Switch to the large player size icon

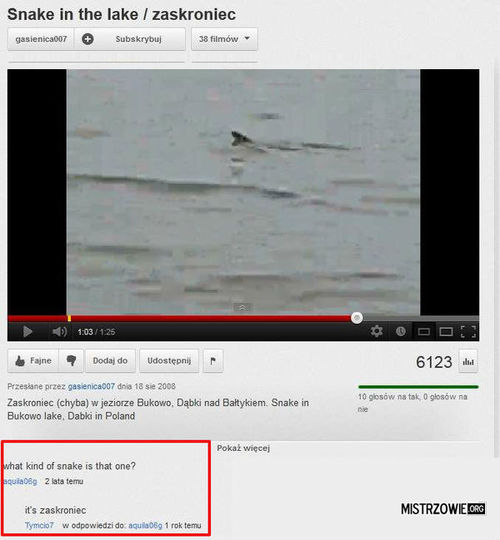coord(446,332)
